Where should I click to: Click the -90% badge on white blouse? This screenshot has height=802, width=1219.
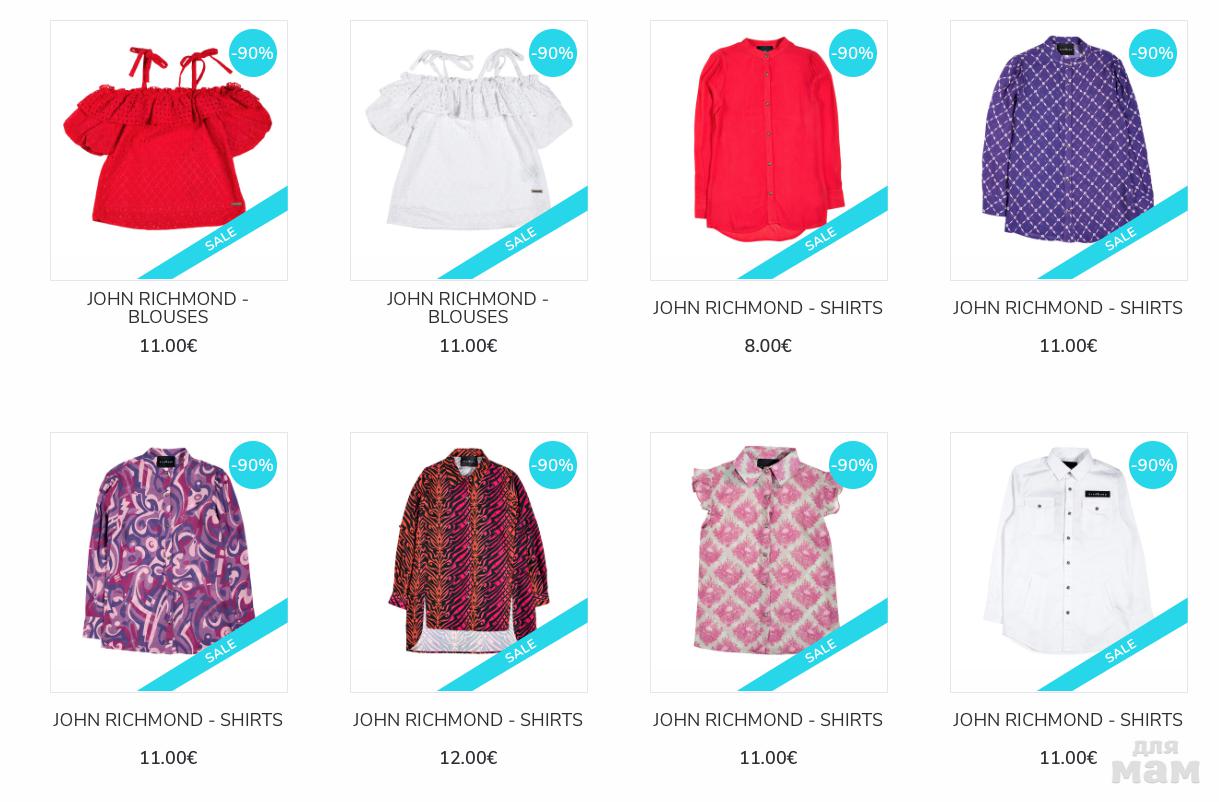[553, 53]
